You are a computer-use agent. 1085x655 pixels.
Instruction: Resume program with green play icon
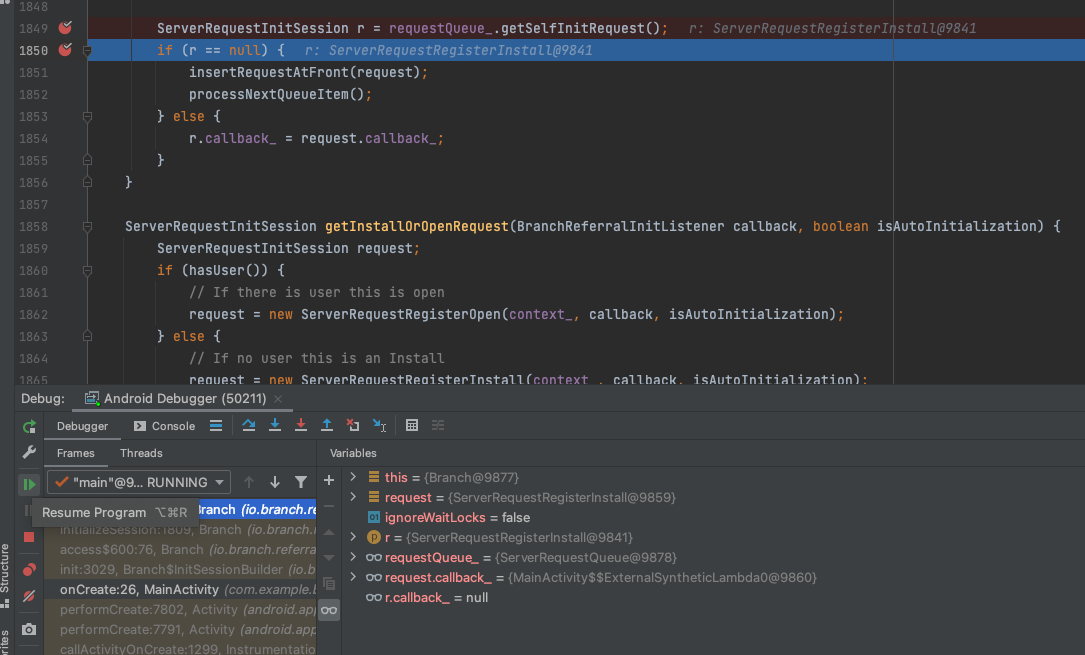click(29, 484)
